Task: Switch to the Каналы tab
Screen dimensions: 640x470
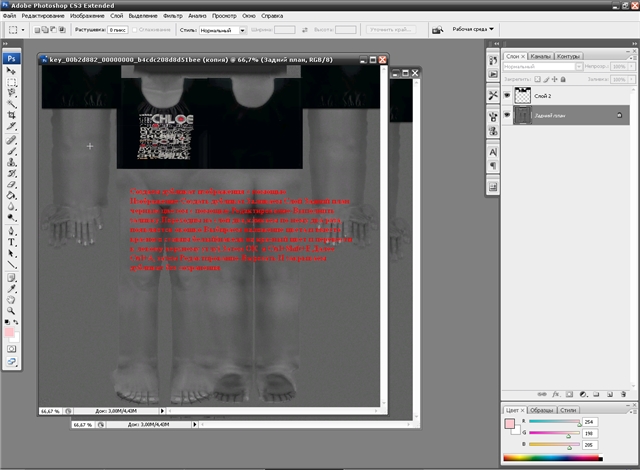Action: pyautogui.click(x=540, y=56)
